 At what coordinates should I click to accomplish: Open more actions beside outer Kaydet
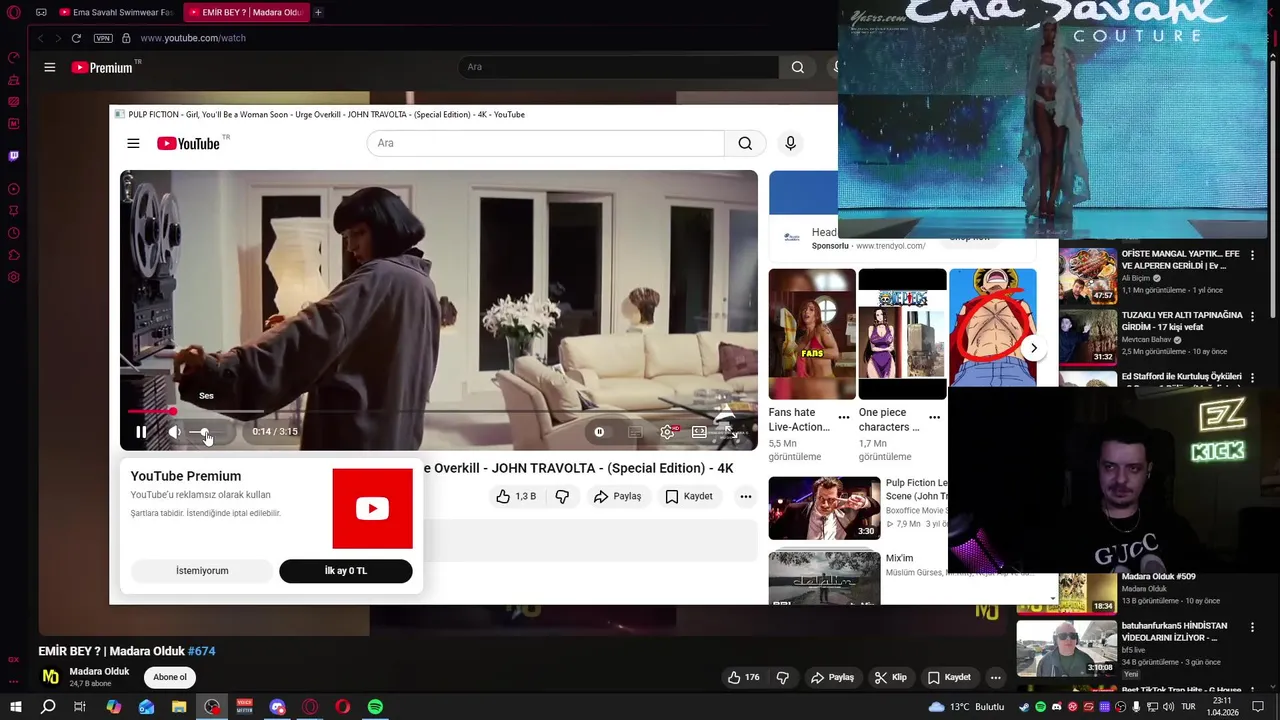tap(995, 677)
